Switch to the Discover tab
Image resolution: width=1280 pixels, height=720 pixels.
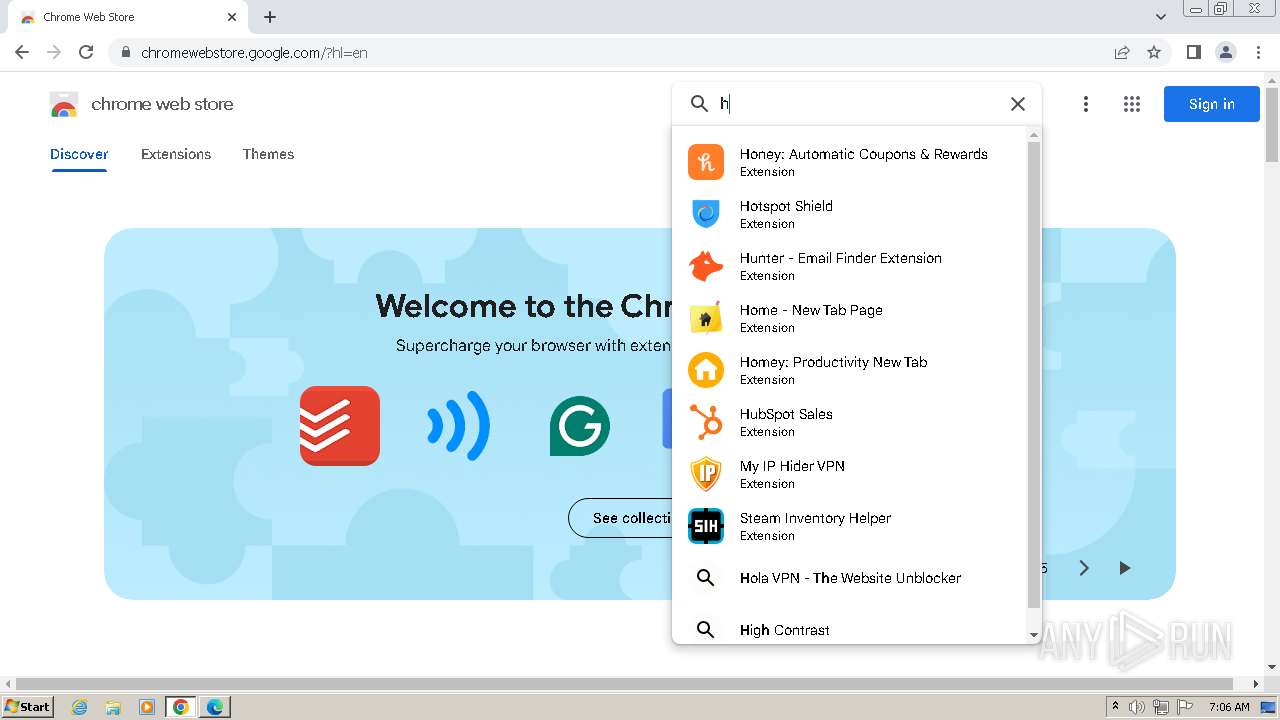tap(79, 154)
